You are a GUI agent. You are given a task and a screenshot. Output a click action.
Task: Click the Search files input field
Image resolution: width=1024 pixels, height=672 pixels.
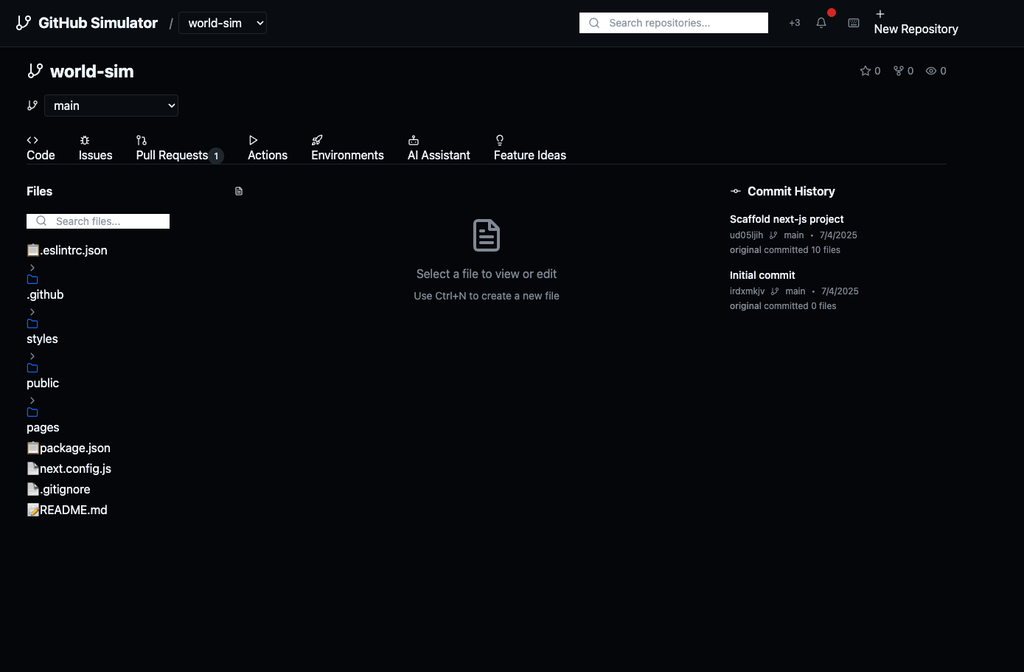[97, 221]
